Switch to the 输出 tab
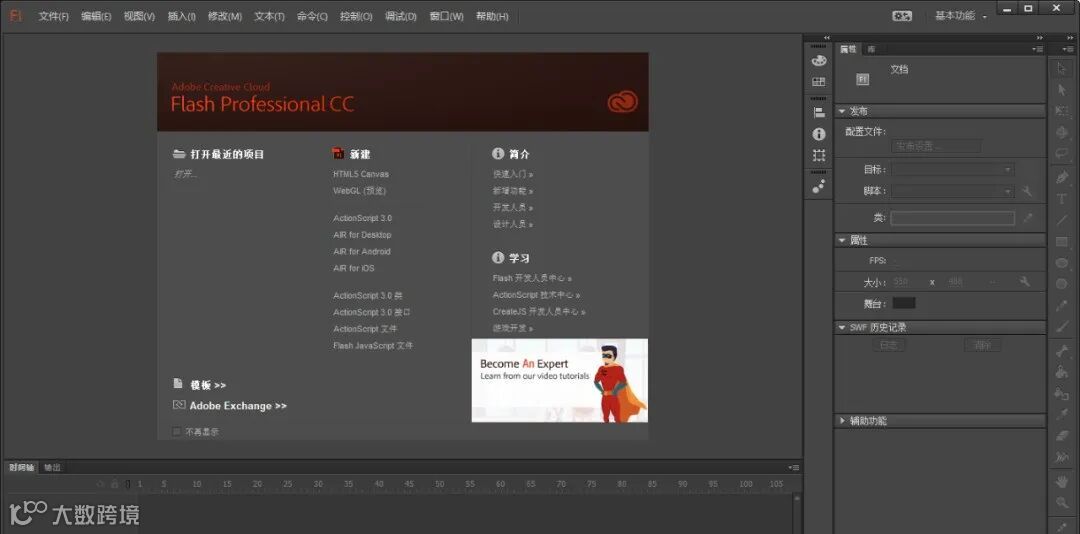The image size is (1080, 534). tap(52, 467)
